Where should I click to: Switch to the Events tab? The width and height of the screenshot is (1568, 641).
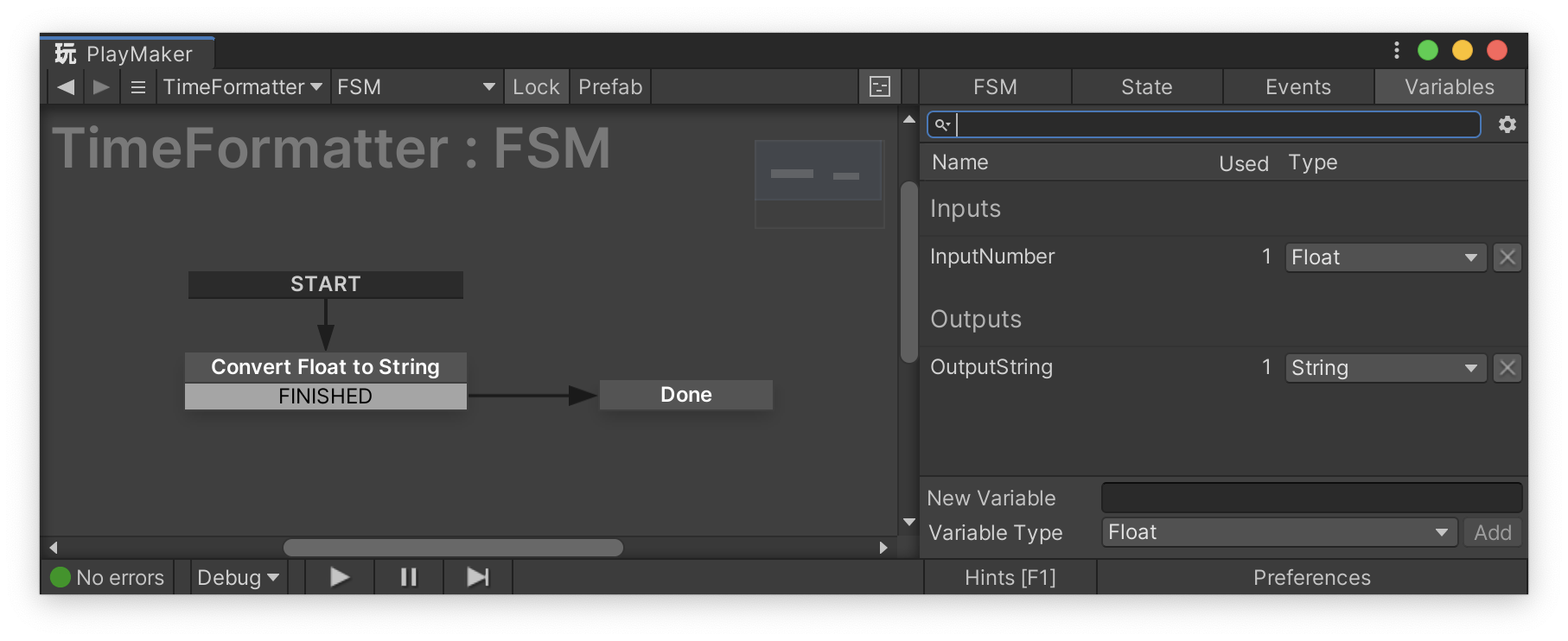click(1297, 87)
